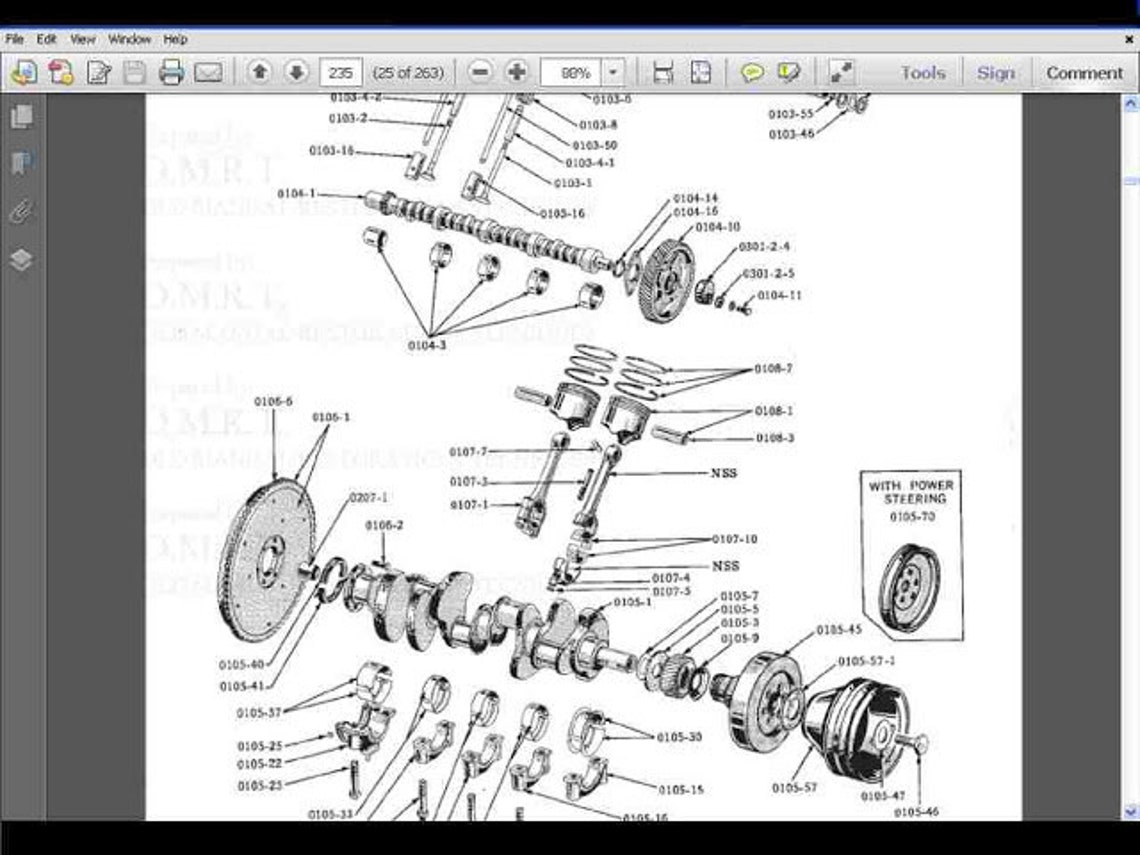The image size is (1140, 855).
Task: Open the Window menu
Action: click(130, 38)
